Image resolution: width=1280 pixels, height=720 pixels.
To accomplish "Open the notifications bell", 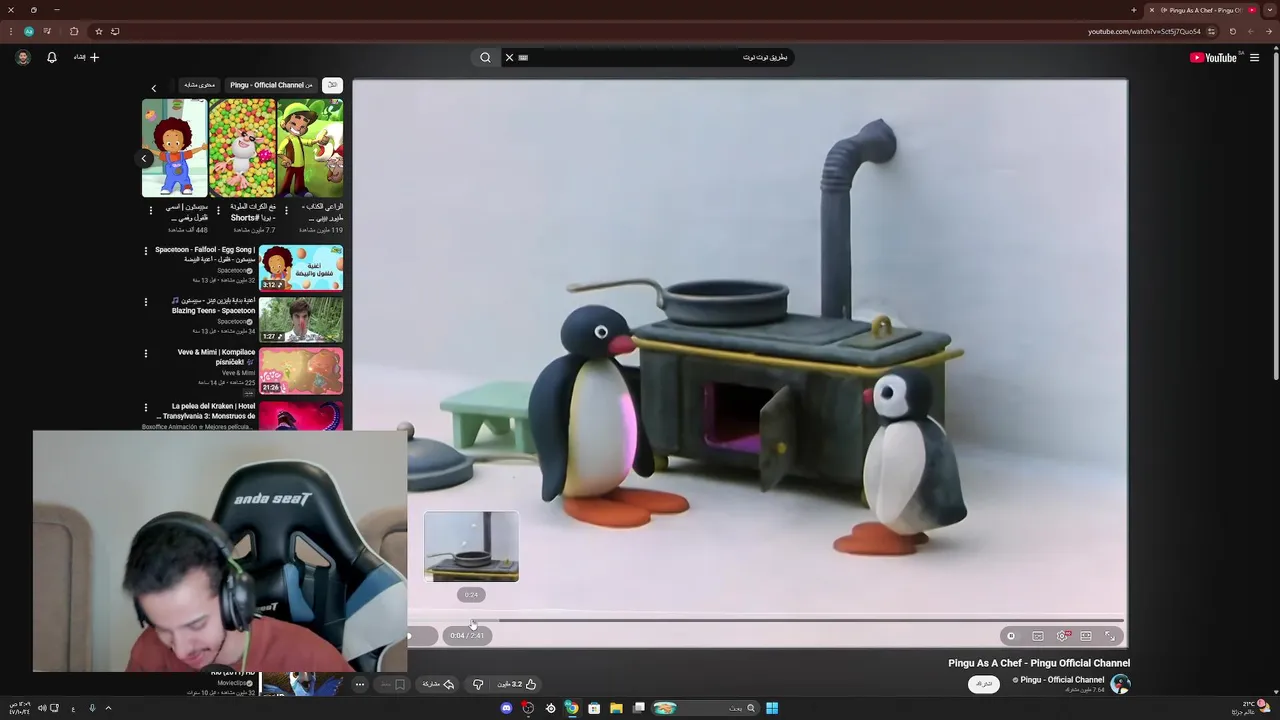I will (x=52, y=58).
